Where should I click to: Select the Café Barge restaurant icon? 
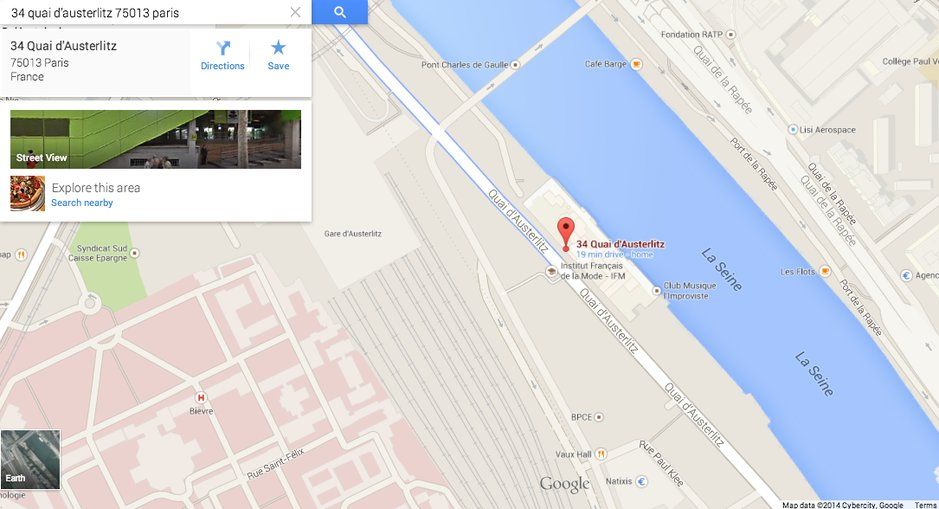637,64
